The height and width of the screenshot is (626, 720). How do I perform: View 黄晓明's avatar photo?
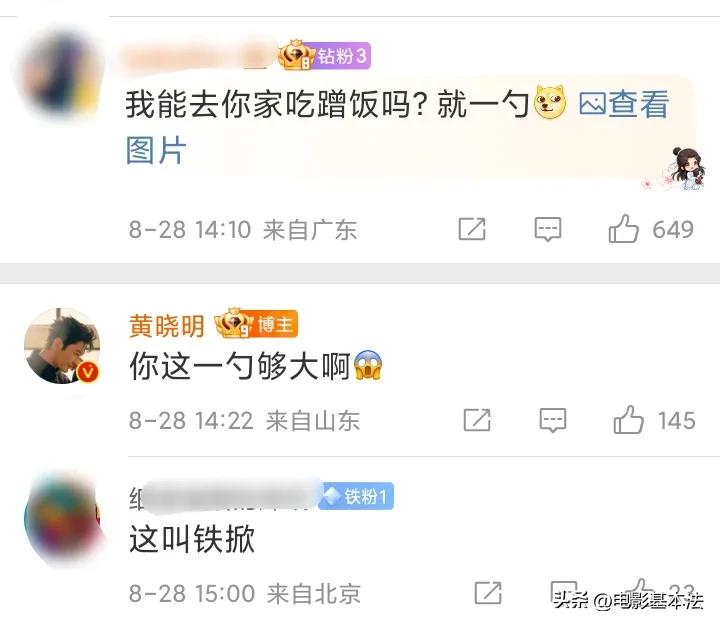pyautogui.click(x=62, y=346)
